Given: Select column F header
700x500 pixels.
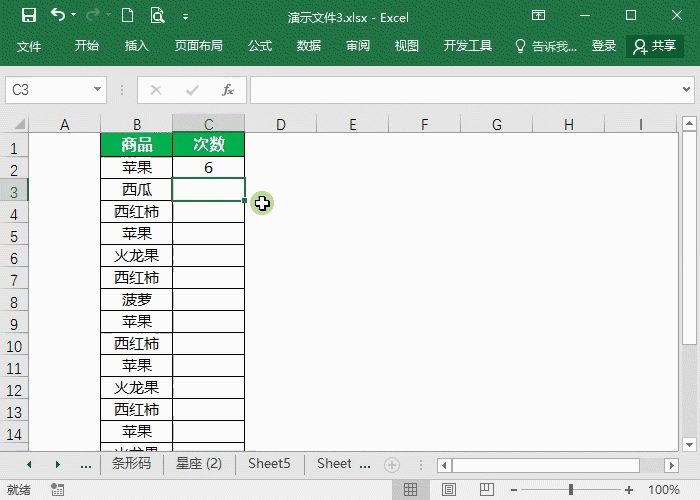Looking at the screenshot, I should tap(425, 124).
